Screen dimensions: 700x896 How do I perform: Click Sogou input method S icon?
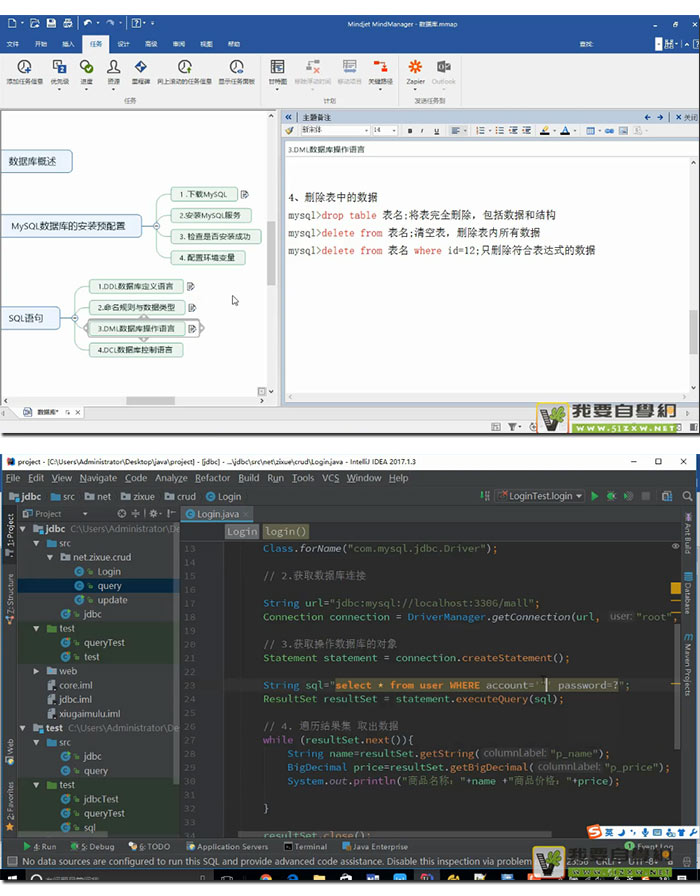point(594,831)
